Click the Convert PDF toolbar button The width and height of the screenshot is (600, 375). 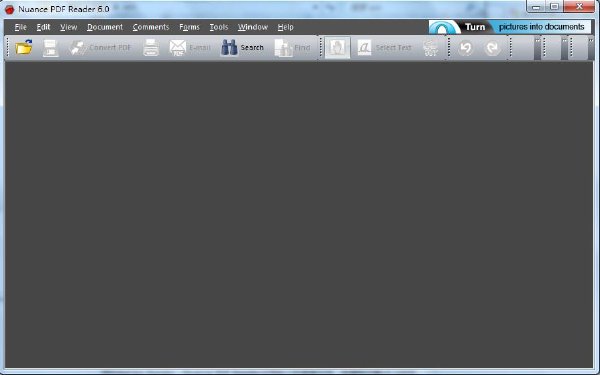pos(100,48)
